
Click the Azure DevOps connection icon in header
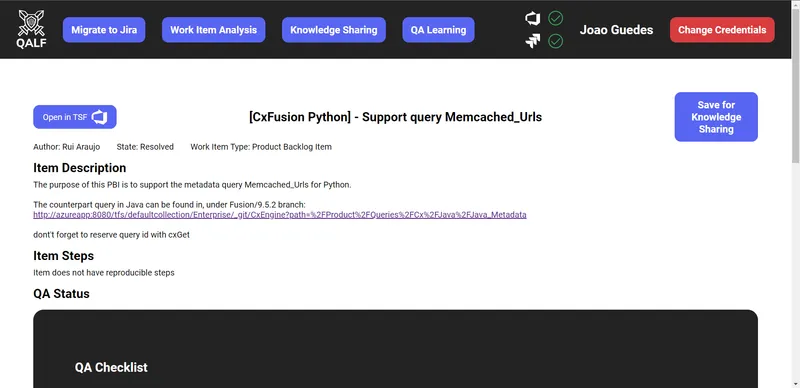[x=533, y=19]
